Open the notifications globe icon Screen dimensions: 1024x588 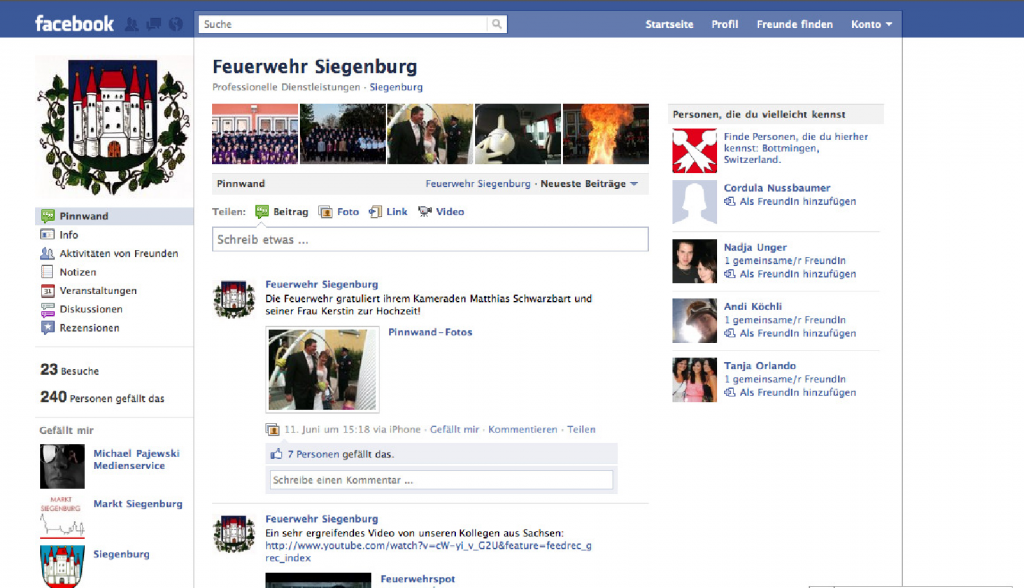click(176, 24)
